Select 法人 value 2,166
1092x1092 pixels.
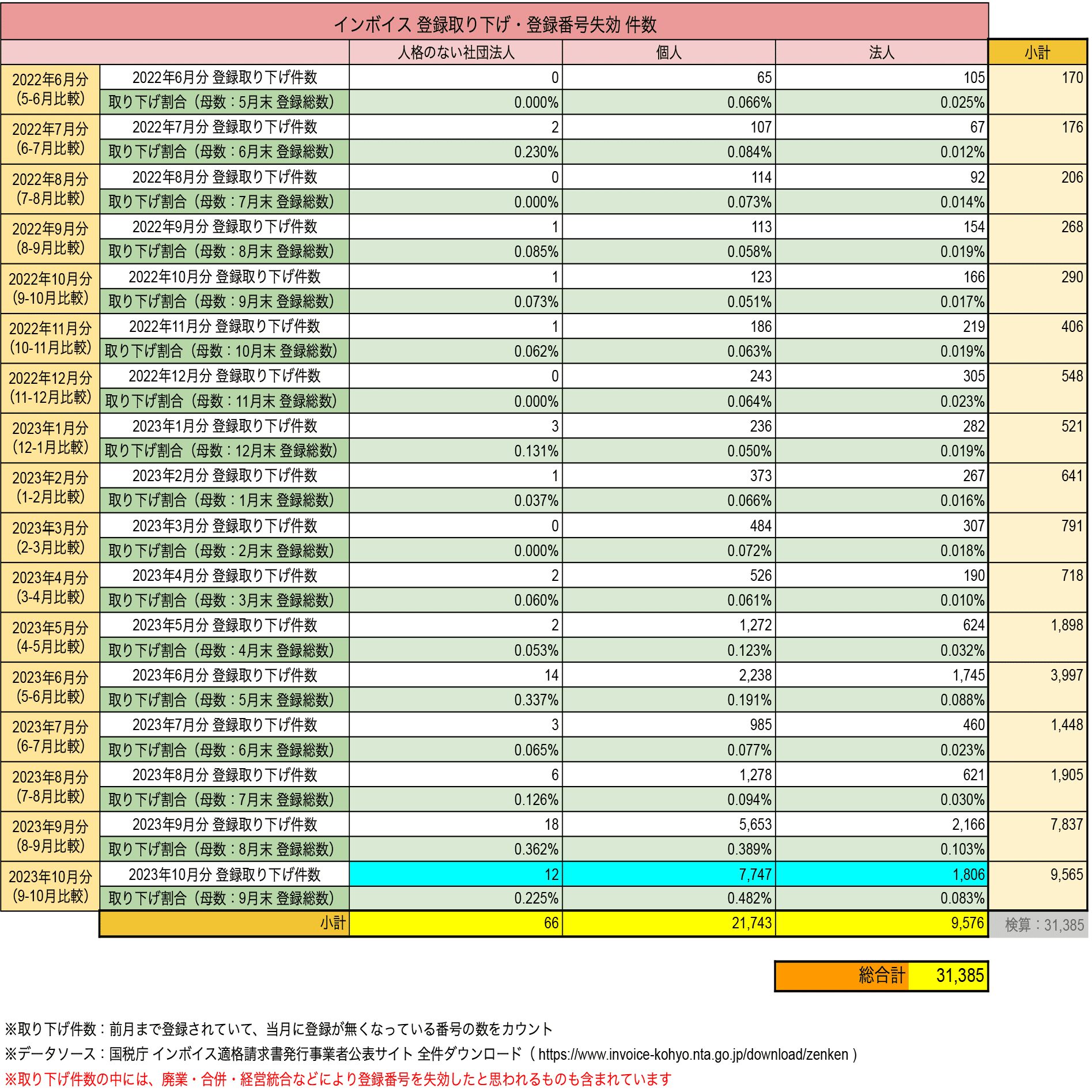[x=882, y=824]
